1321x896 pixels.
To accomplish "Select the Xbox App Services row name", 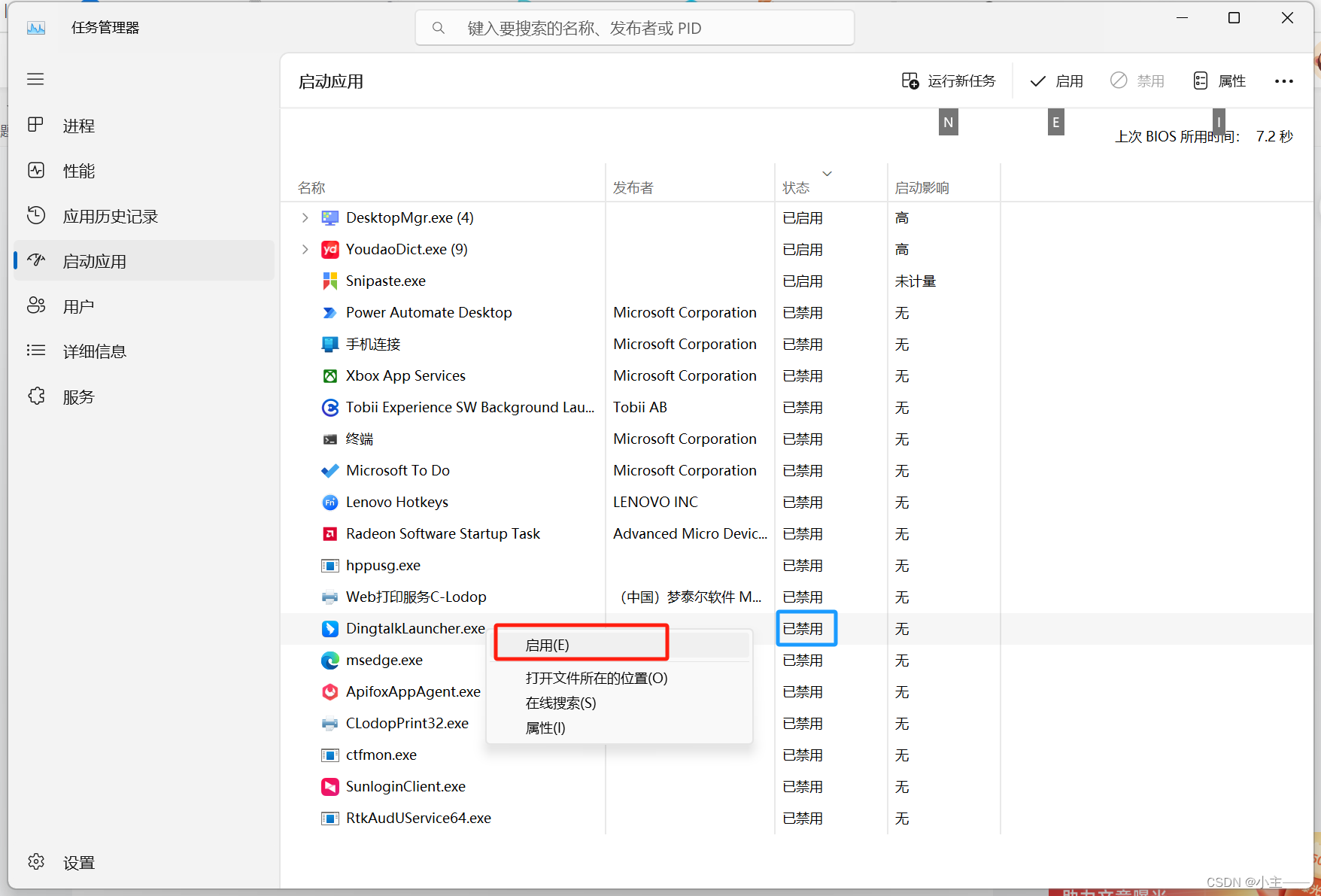I will [x=405, y=375].
